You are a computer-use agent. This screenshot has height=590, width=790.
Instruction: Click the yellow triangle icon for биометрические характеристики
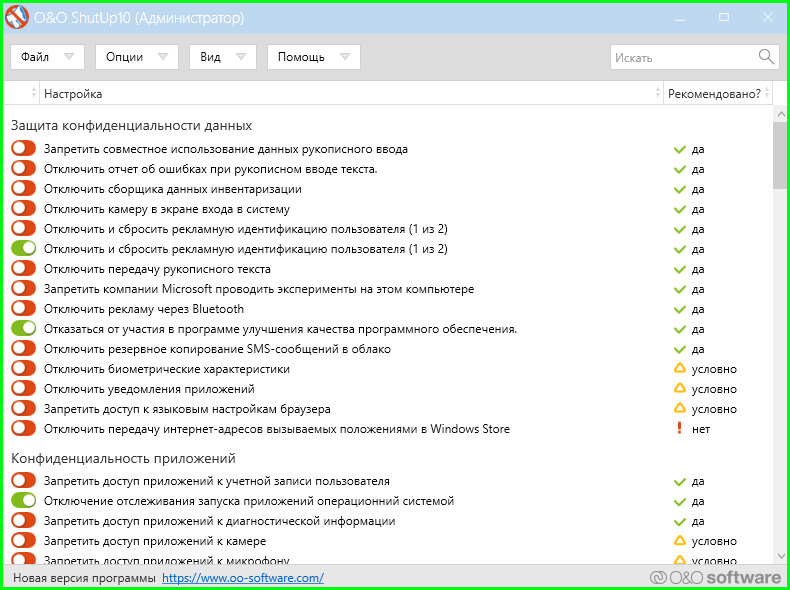coord(680,369)
